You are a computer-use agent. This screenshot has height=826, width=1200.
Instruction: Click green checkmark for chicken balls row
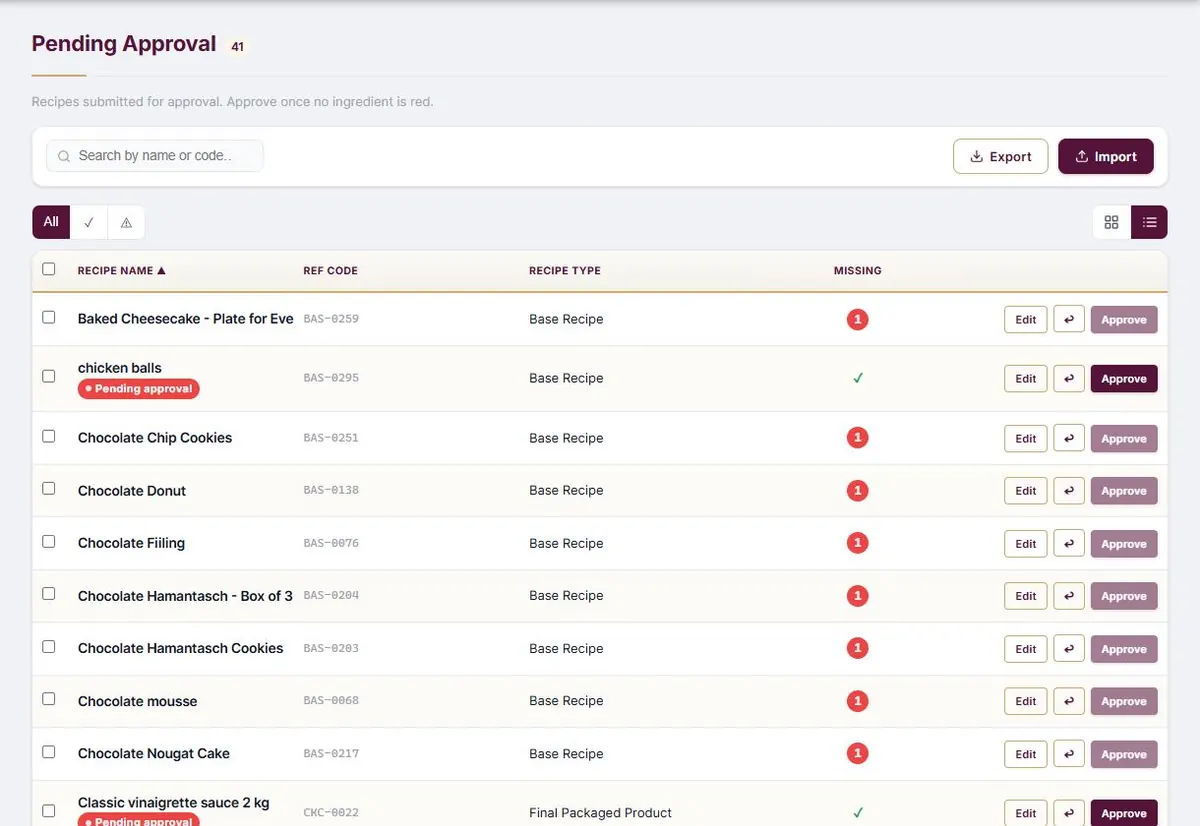tap(857, 378)
